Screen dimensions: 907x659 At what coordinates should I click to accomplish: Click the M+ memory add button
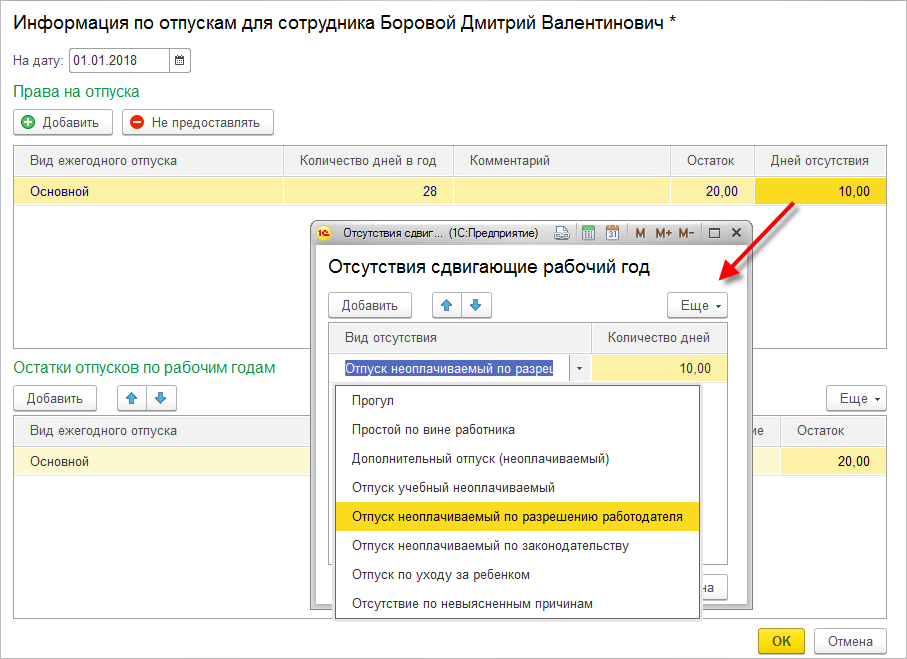tap(662, 233)
